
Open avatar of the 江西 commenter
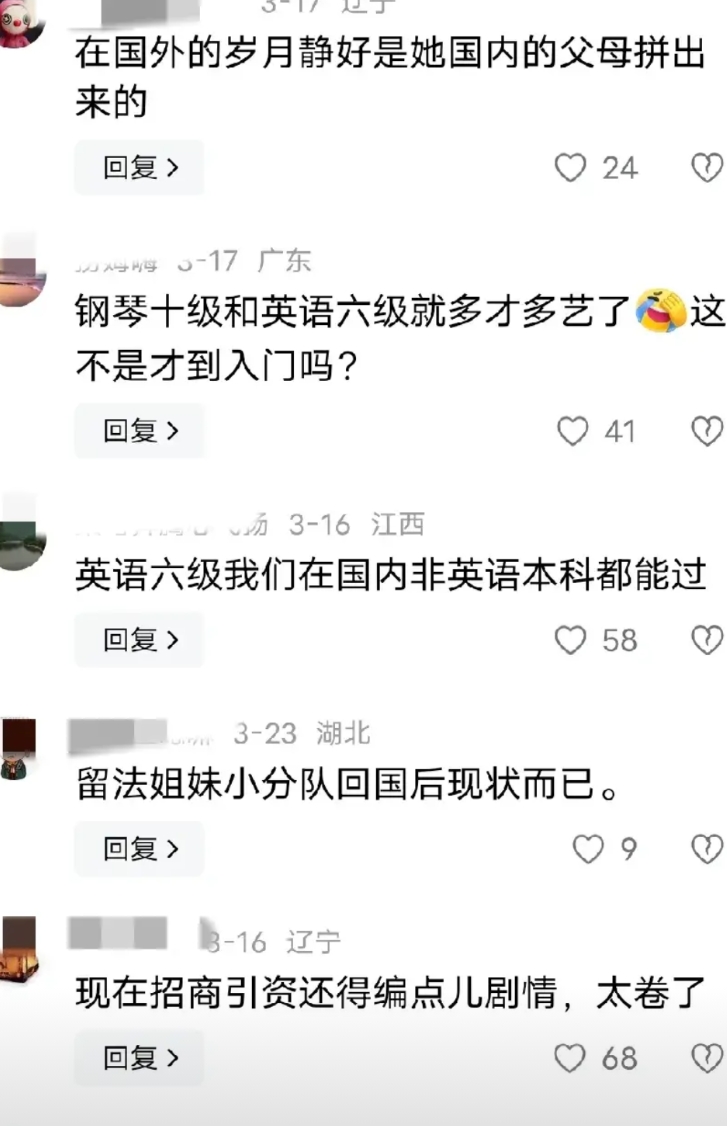(x=20, y=535)
